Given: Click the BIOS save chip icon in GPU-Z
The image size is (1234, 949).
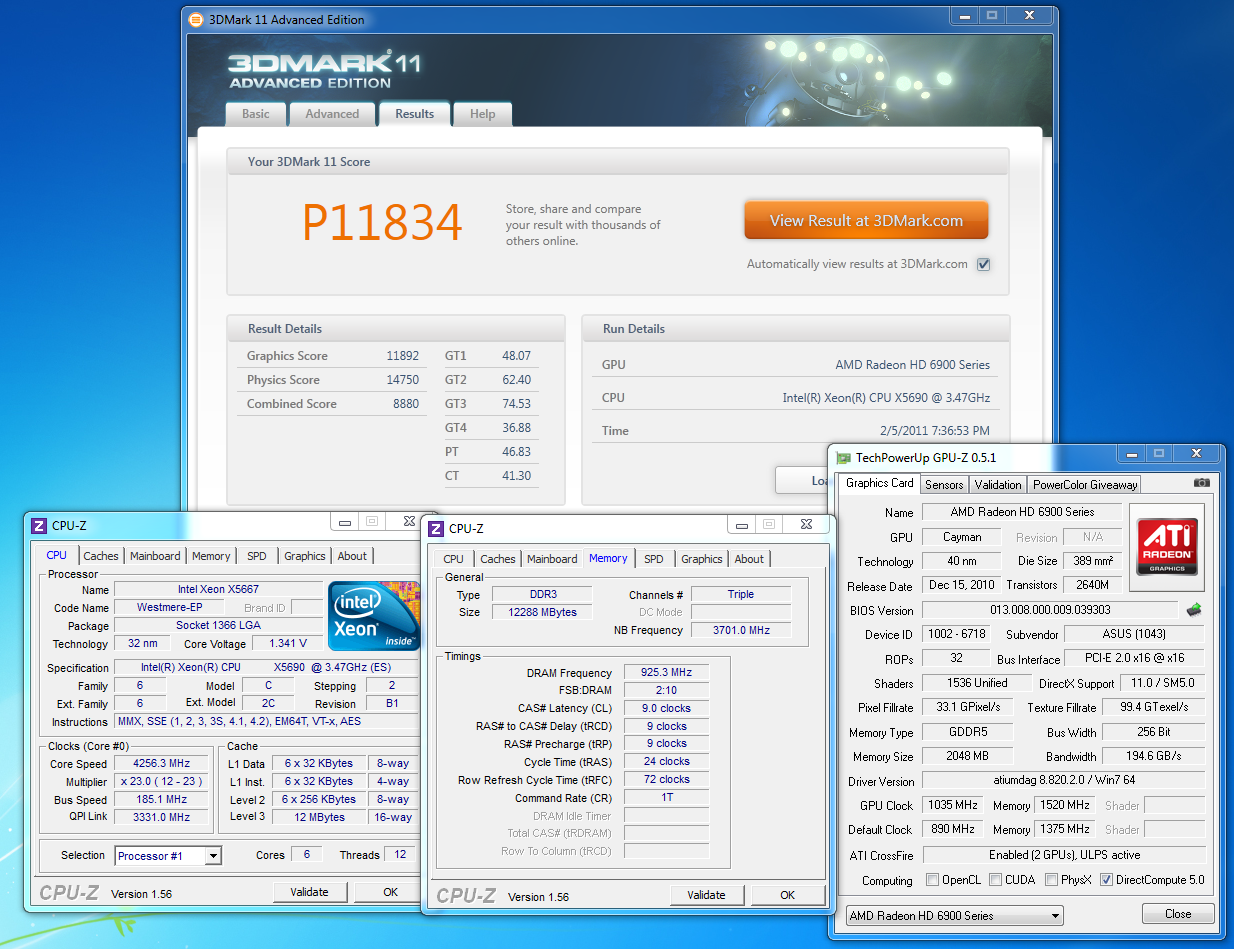Looking at the screenshot, I should coord(1194,609).
